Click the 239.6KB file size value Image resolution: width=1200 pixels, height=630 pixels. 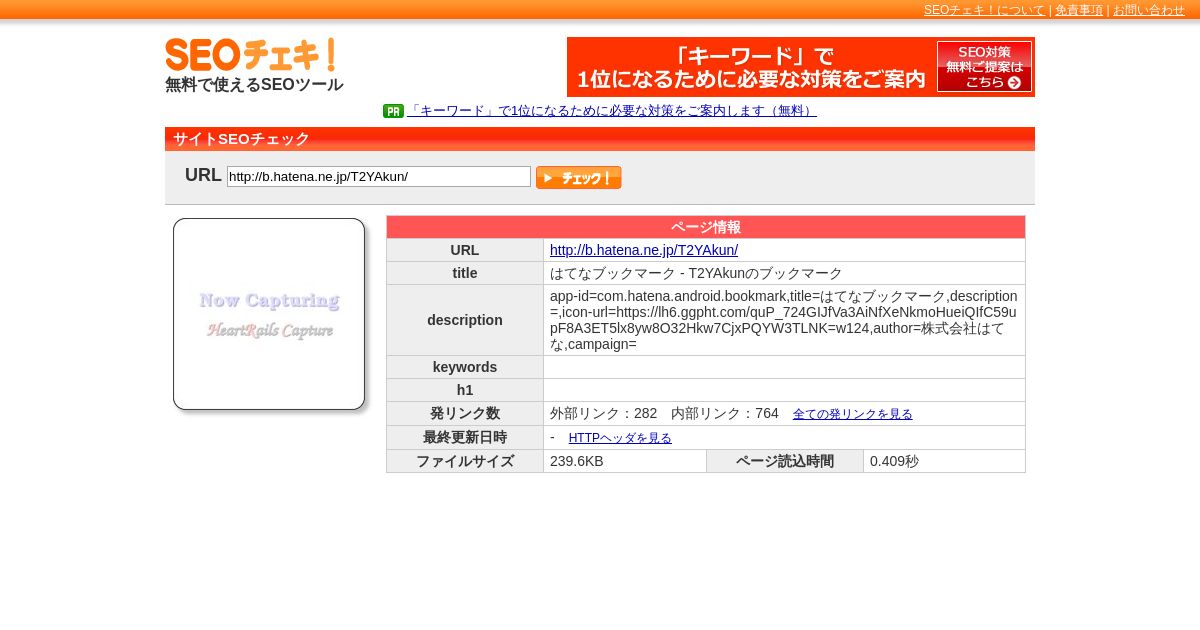click(x=577, y=461)
